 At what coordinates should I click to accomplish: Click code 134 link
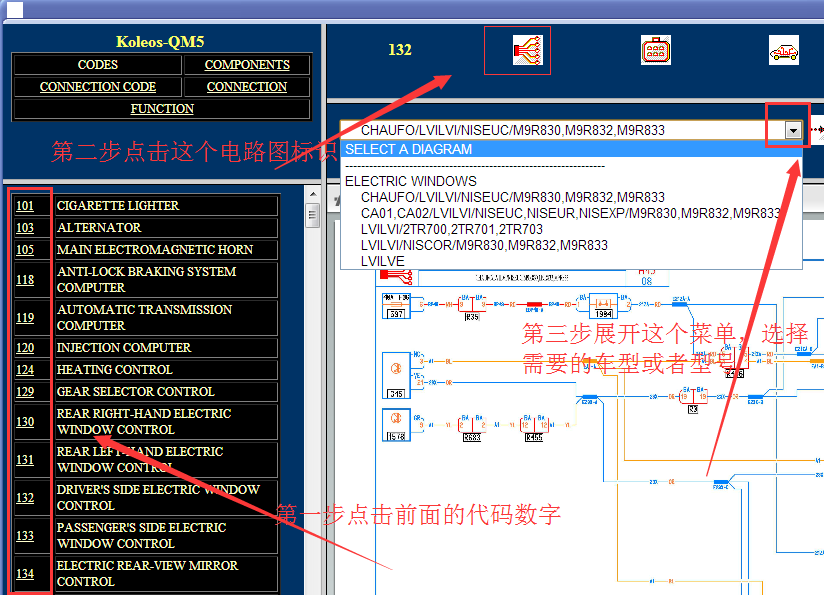pos(25,573)
